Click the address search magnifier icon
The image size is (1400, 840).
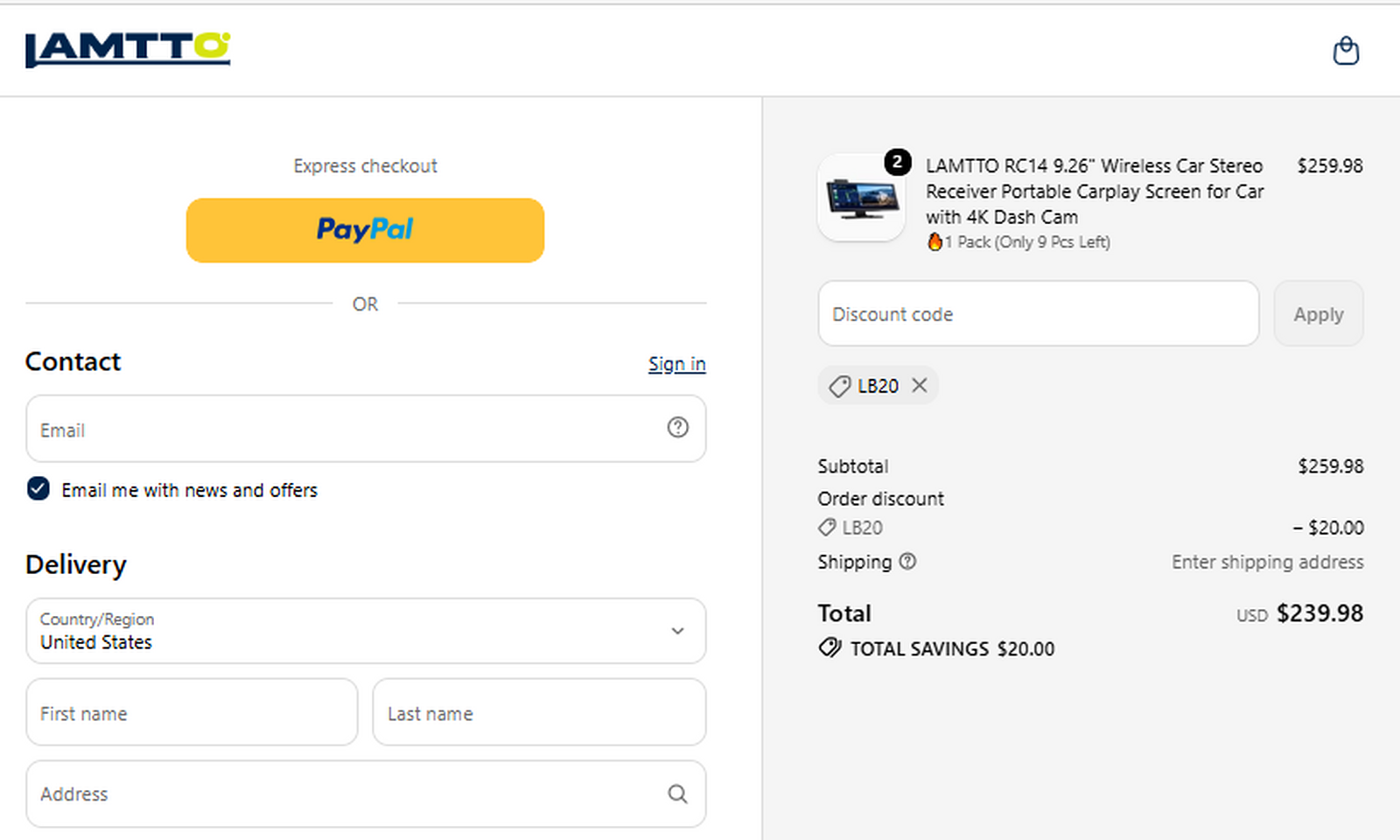pos(677,794)
